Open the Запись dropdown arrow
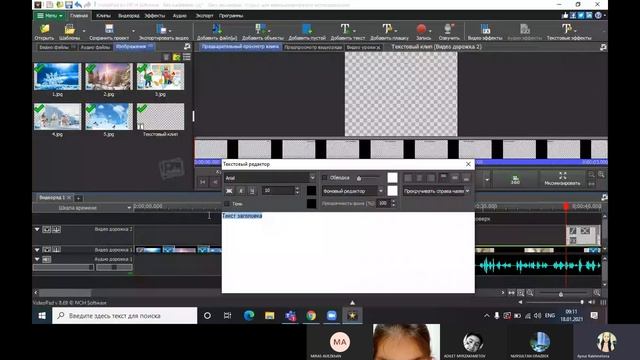640x360 pixels. pyautogui.click(x=431, y=31)
